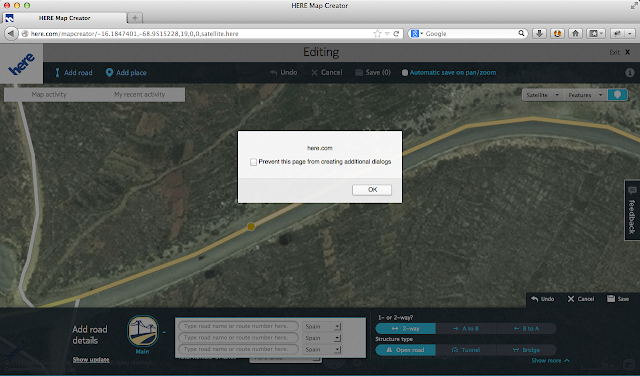The width and height of the screenshot is (640, 376).
Task: Select Open road structure type
Action: 405,350
